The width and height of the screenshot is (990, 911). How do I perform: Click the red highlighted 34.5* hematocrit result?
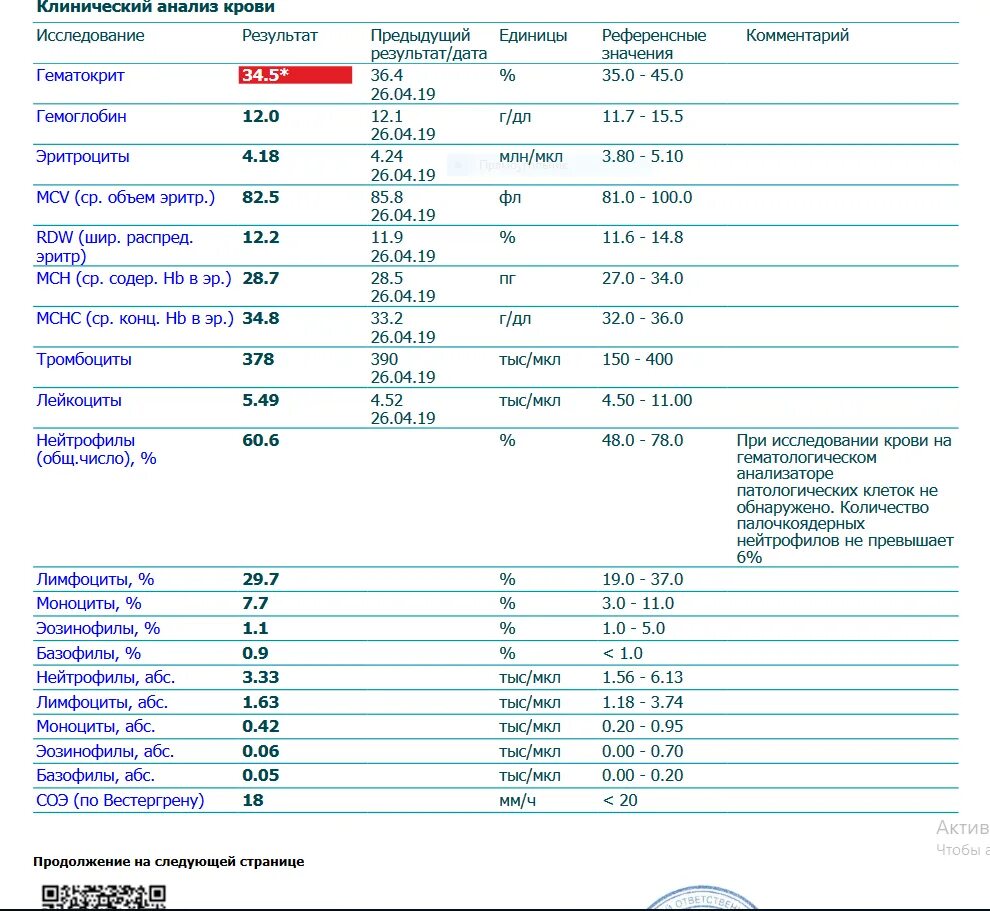(295, 75)
